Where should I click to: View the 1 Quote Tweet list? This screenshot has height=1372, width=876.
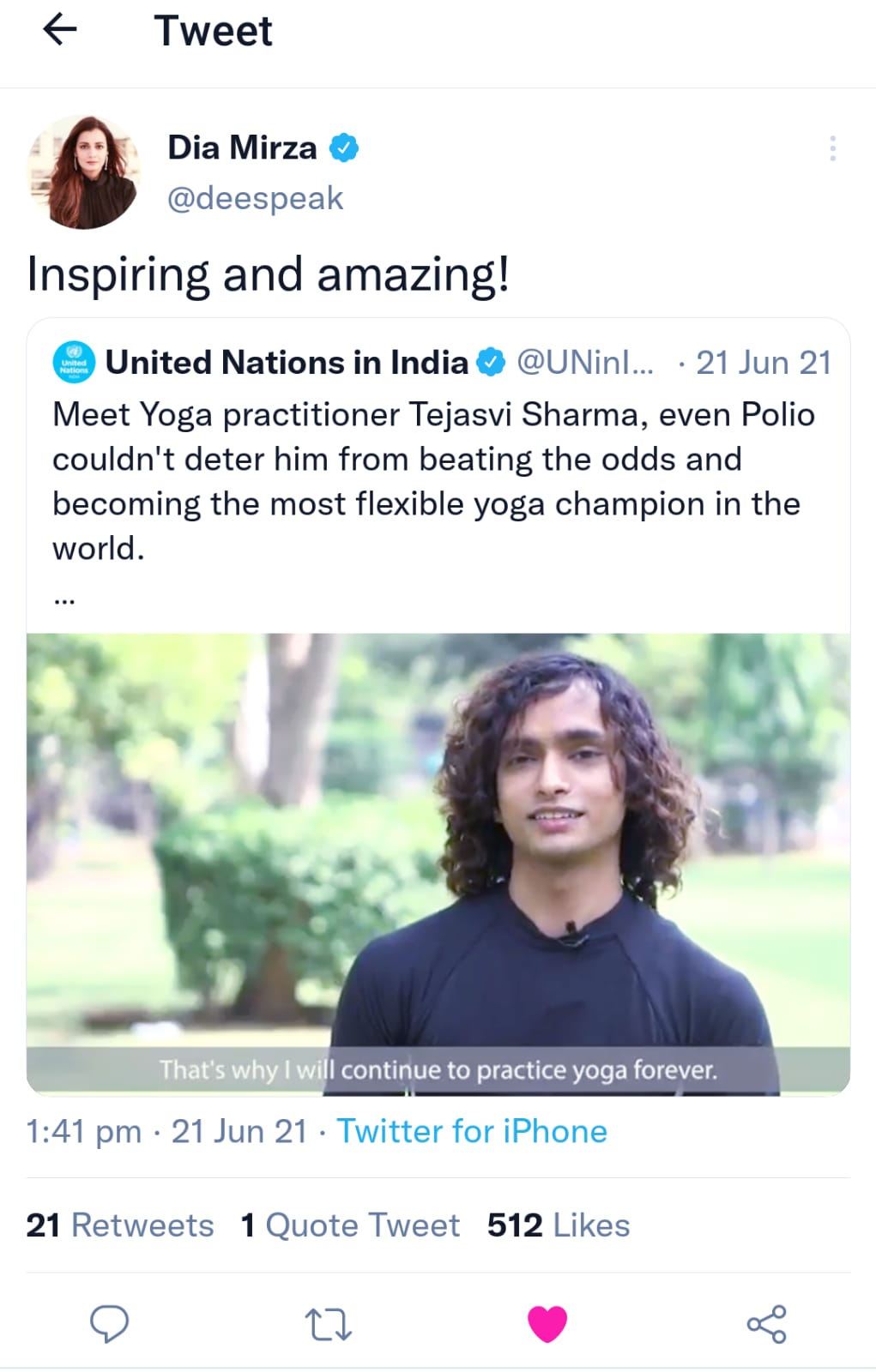click(350, 1225)
